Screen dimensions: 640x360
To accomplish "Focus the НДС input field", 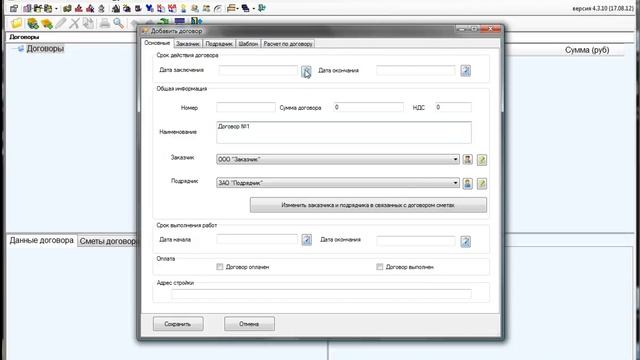I will click(453, 107).
